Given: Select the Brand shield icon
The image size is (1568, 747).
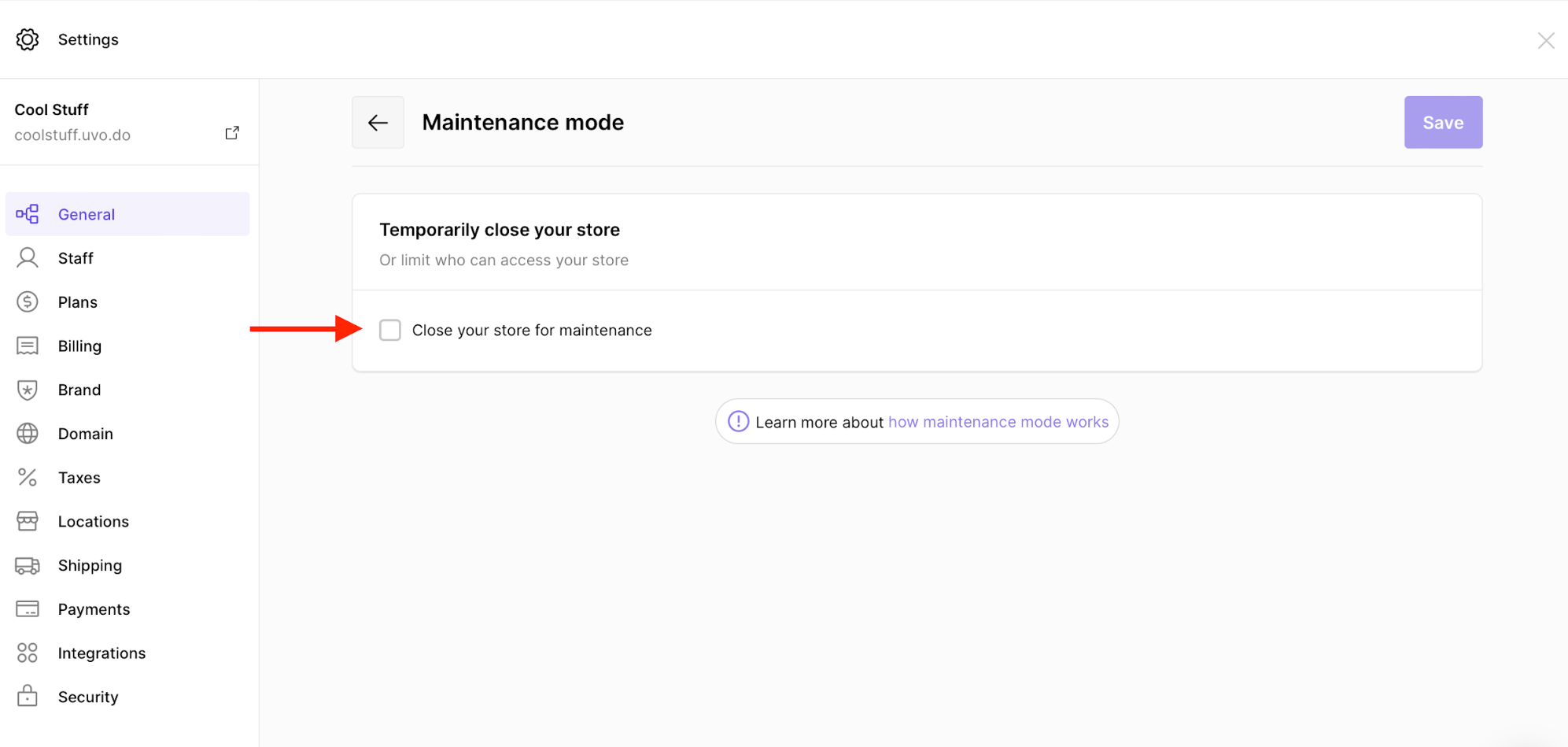Looking at the screenshot, I should [28, 390].
